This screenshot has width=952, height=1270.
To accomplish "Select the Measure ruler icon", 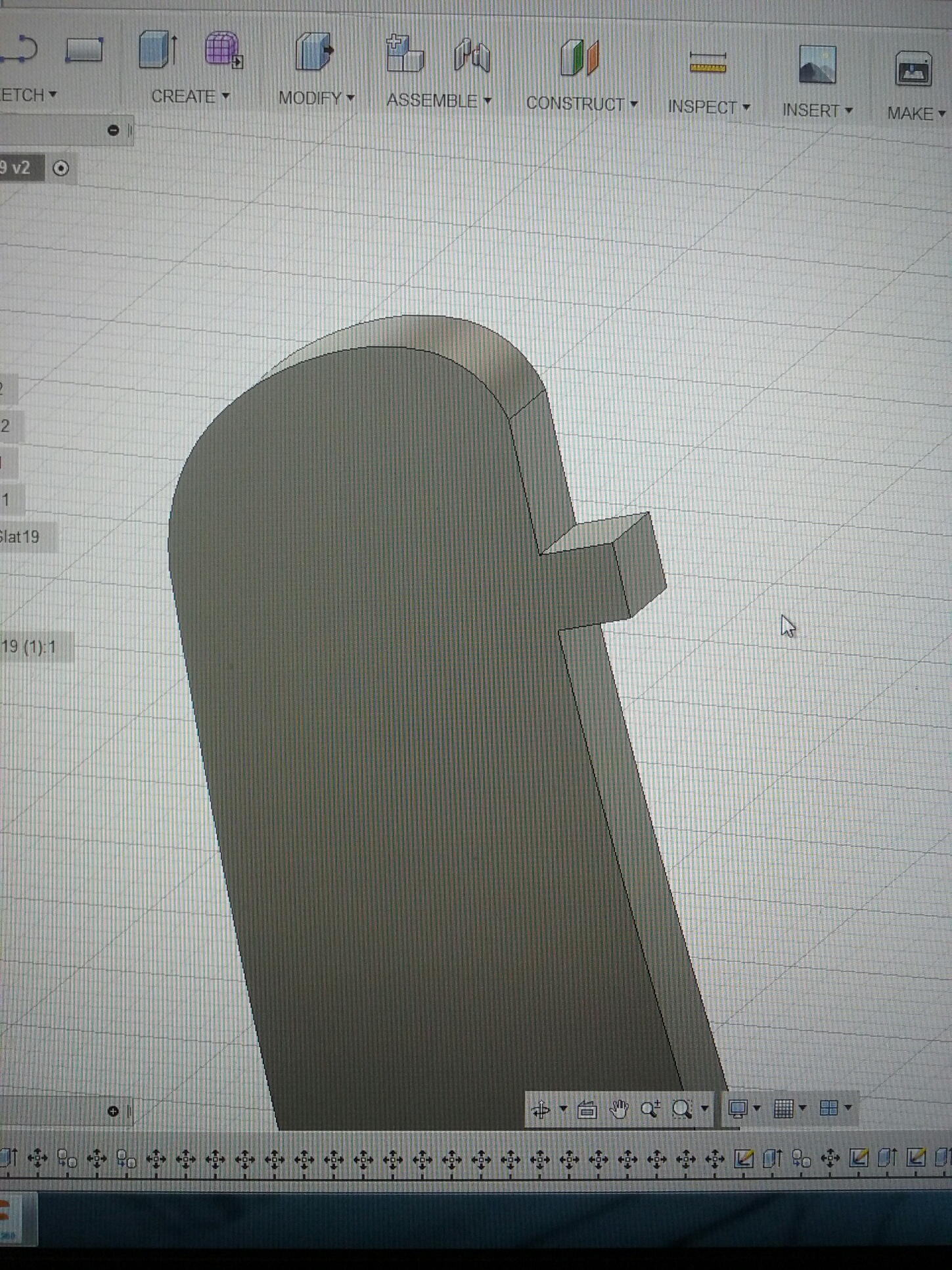I will tap(708, 63).
